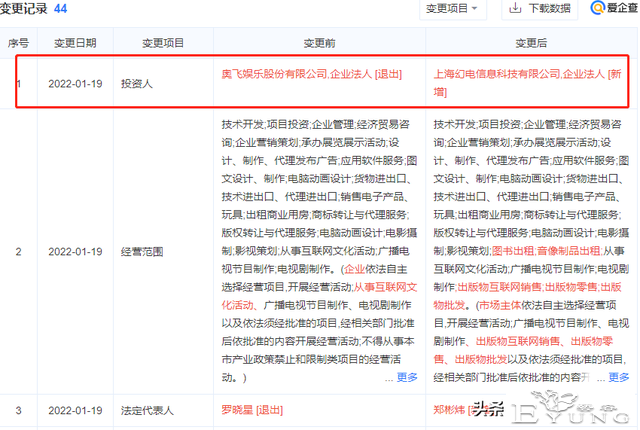Click 罗晓星 [退出] legal representative entry
Screen dimensions: 640x430
[252, 410]
